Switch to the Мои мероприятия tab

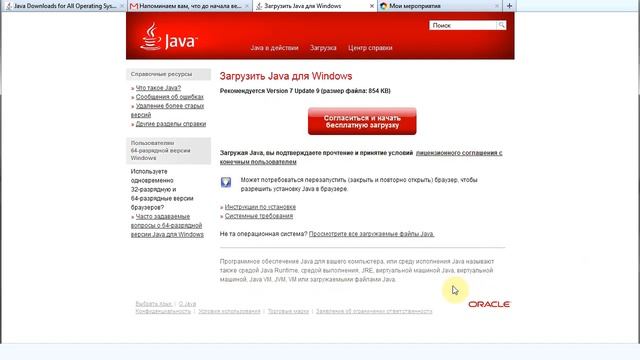[440, 6]
